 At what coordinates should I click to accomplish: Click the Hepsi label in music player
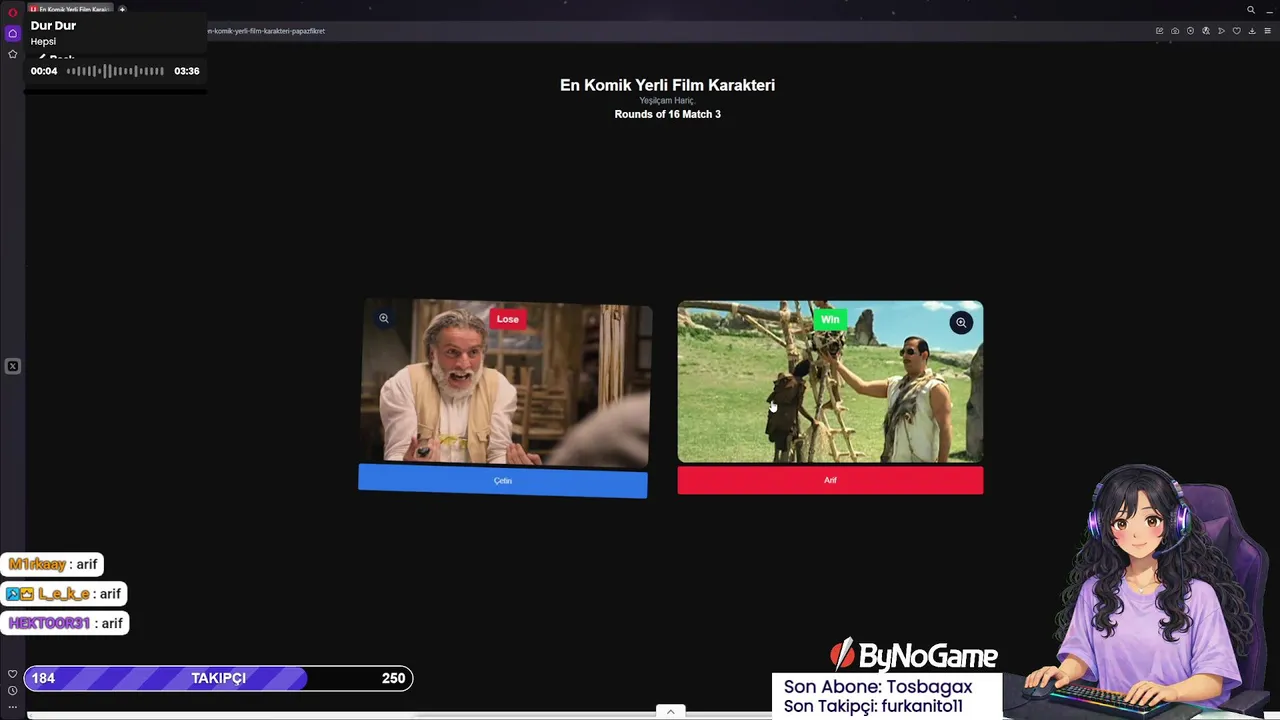point(43,41)
